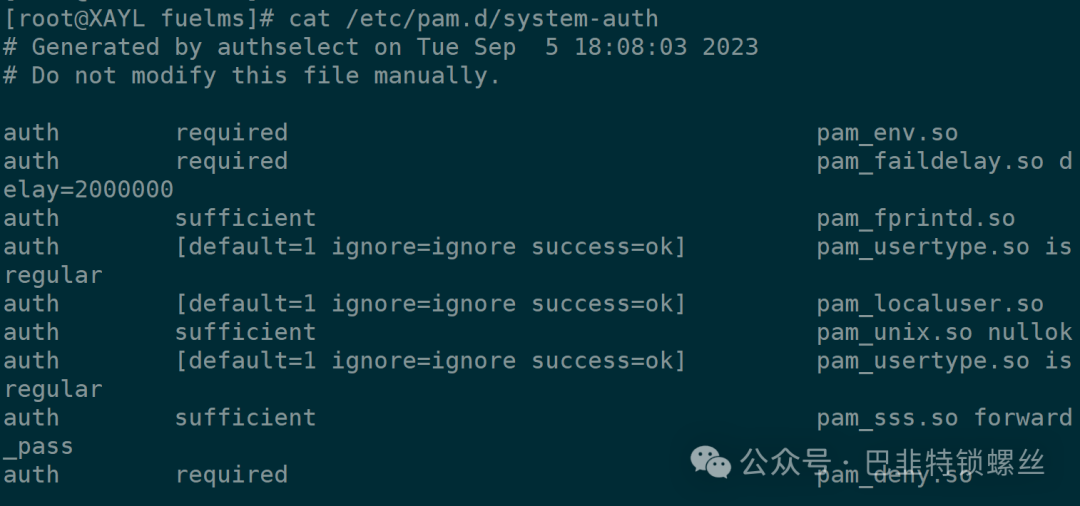Click the bracketed control before pam_localuser.so

point(430,304)
